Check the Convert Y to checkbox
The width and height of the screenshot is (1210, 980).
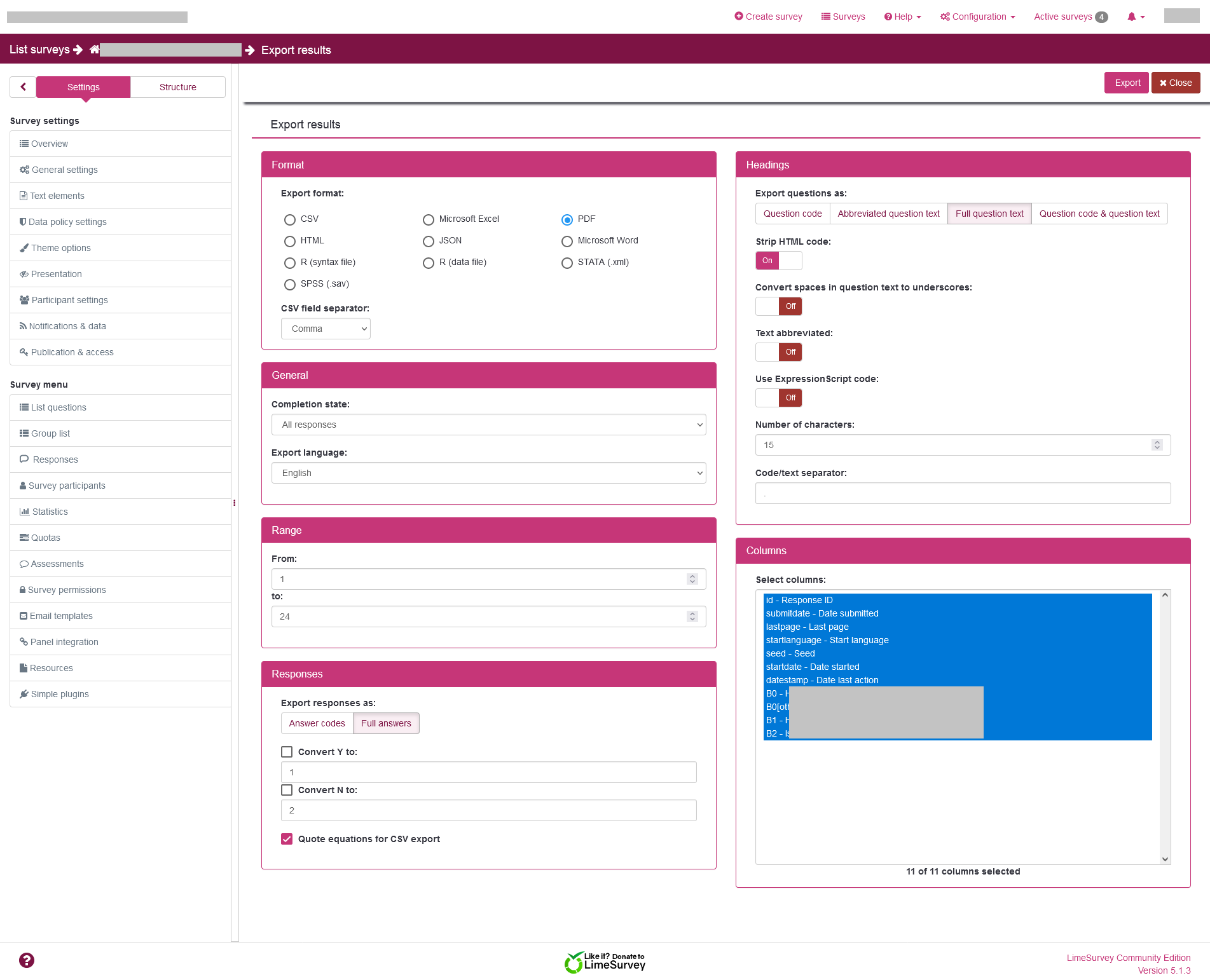click(287, 752)
